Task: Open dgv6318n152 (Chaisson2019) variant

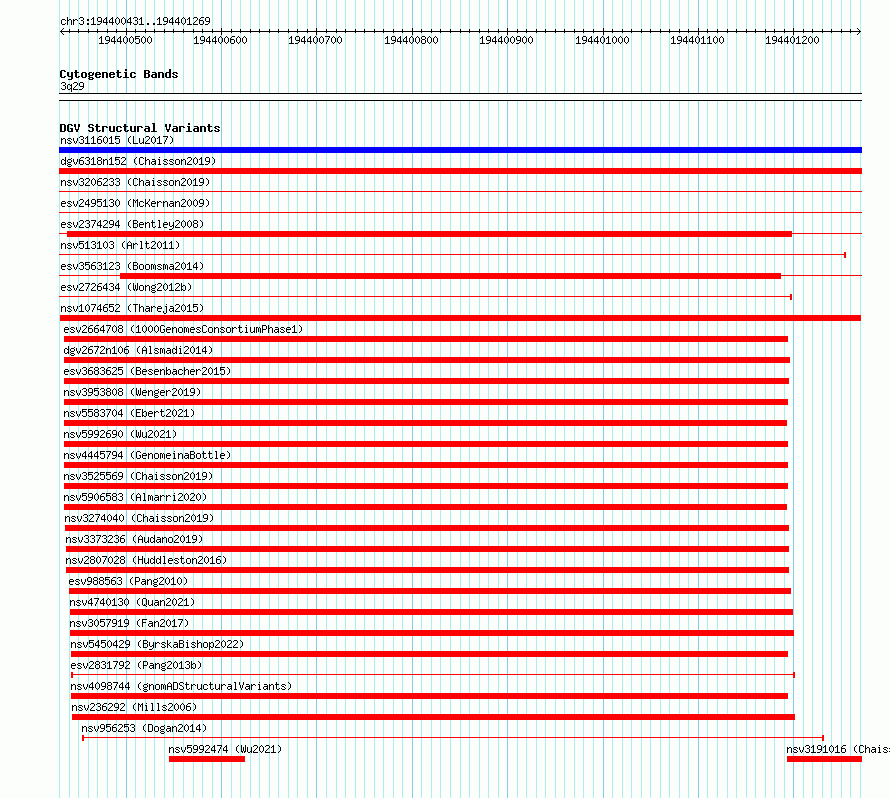Action: point(138,161)
